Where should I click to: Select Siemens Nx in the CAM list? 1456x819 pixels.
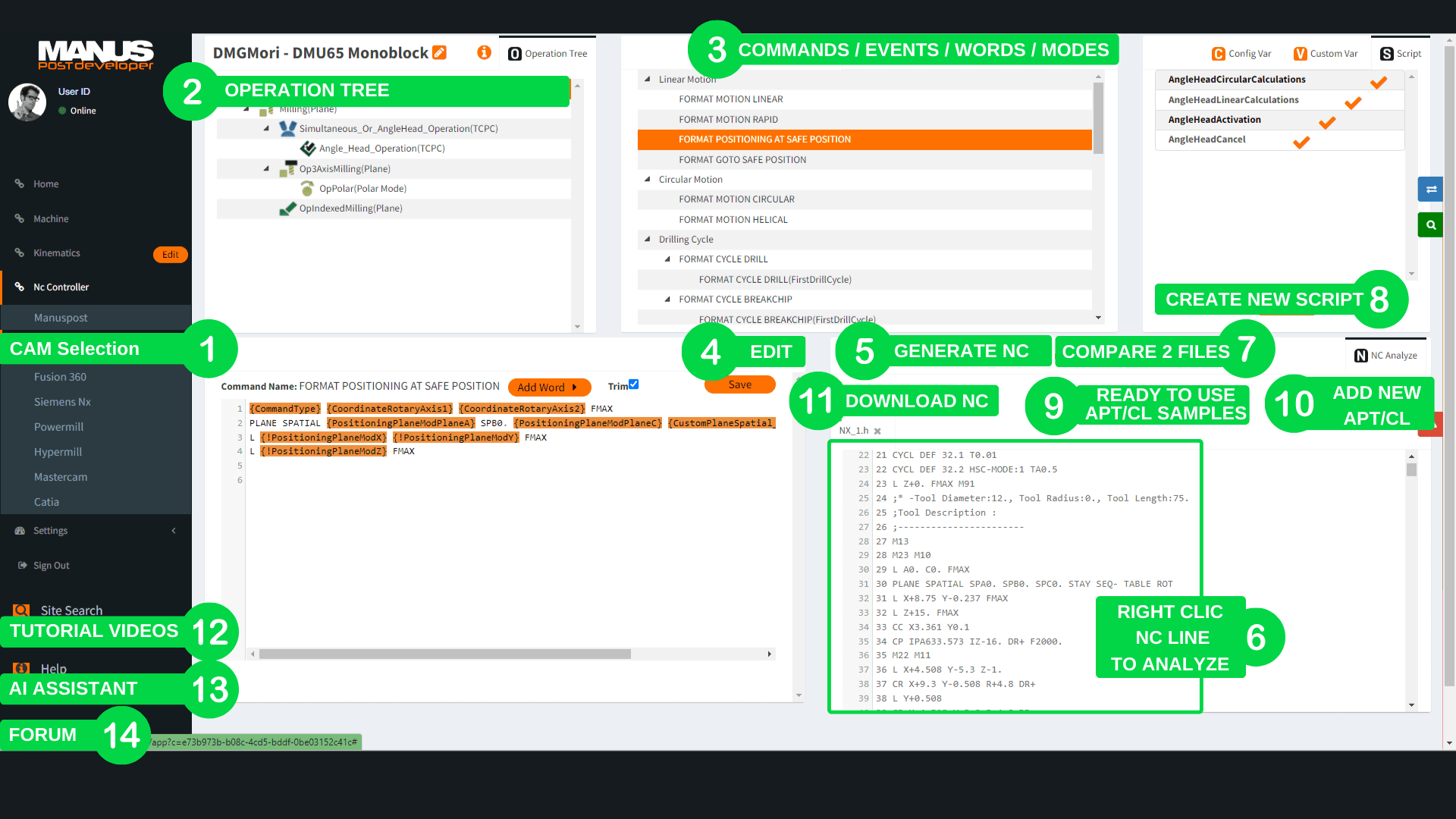click(62, 401)
